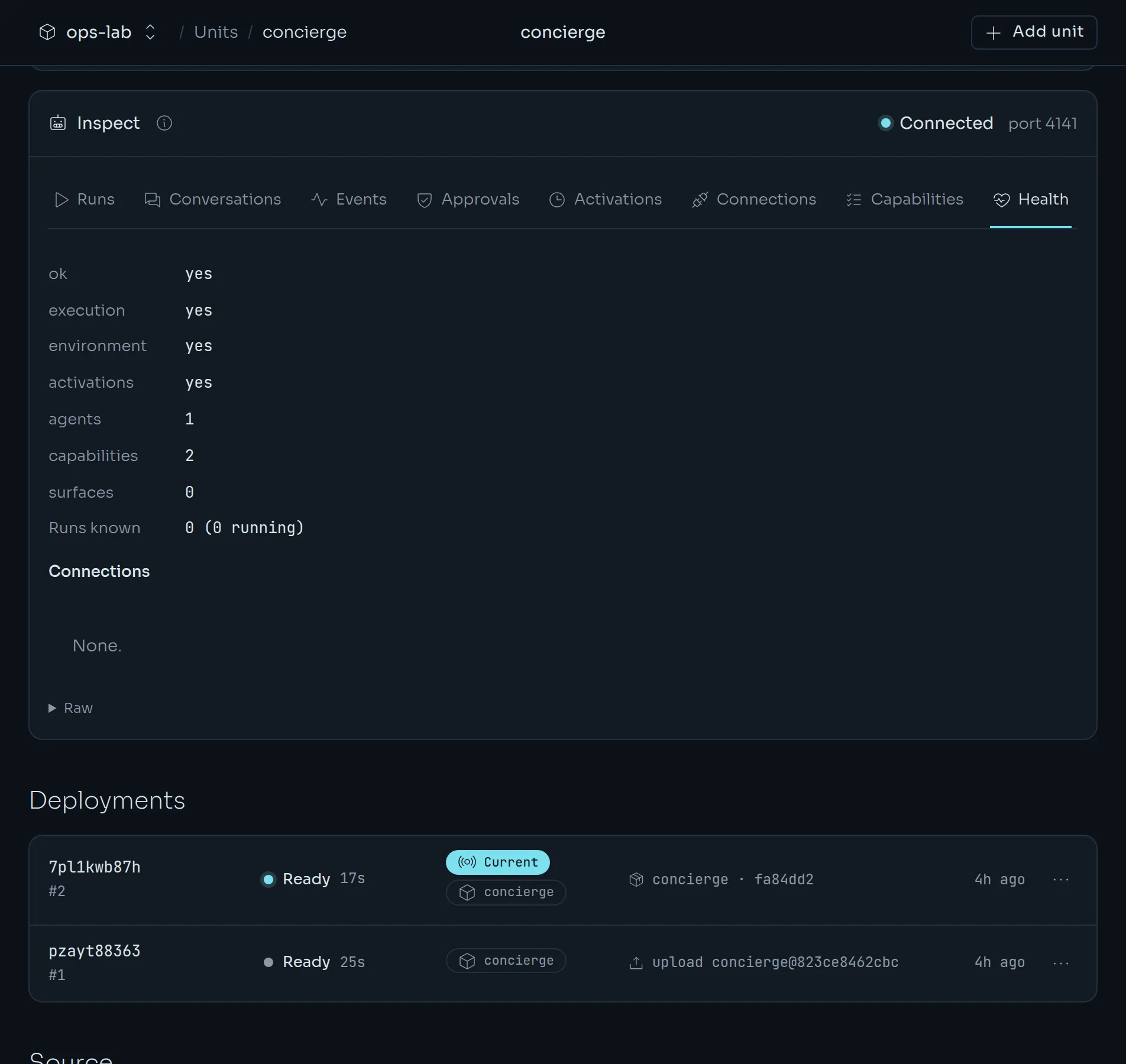Switch to the Runs tab

tap(84, 200)
